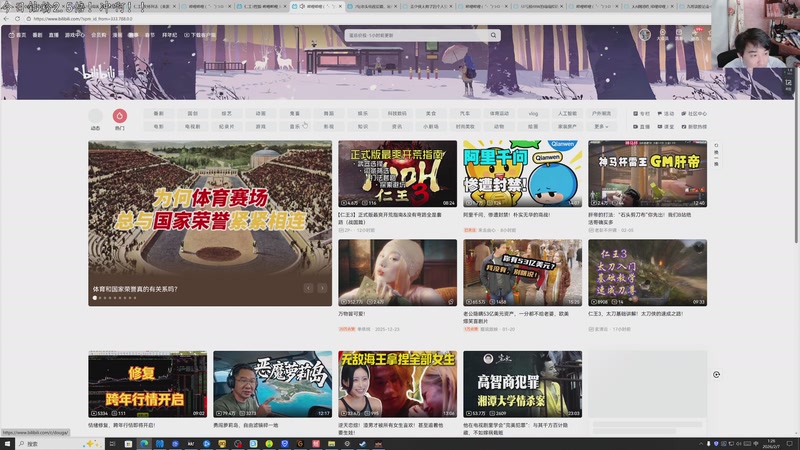Click the search magnifier icon in the Bilibili search box

pos(493,35)
